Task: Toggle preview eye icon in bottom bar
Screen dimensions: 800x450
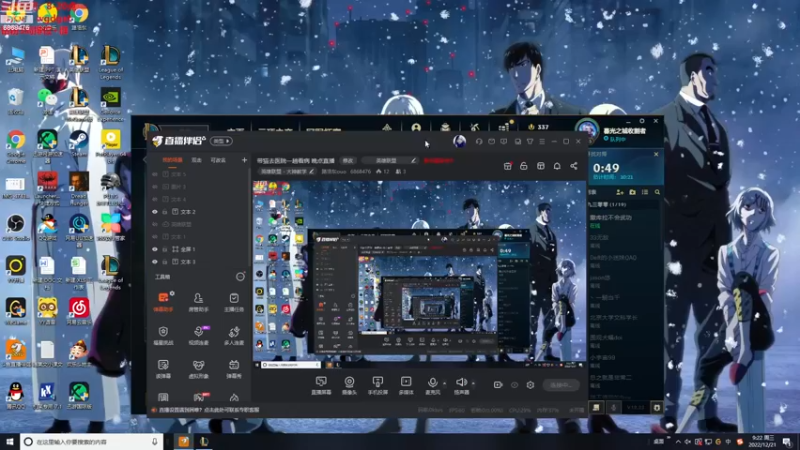Action: [x=514, y=385]
